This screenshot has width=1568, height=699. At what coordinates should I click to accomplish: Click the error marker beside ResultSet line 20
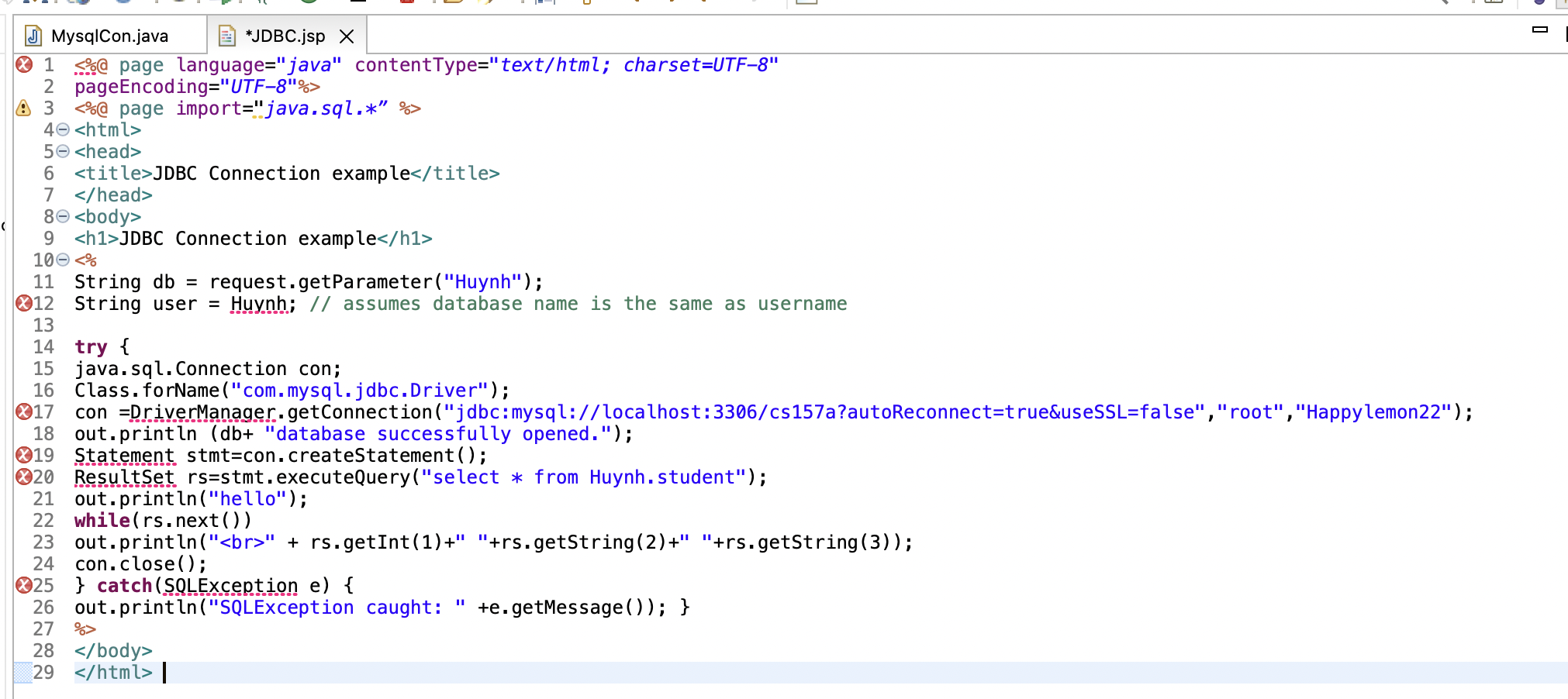coord(24,477)
